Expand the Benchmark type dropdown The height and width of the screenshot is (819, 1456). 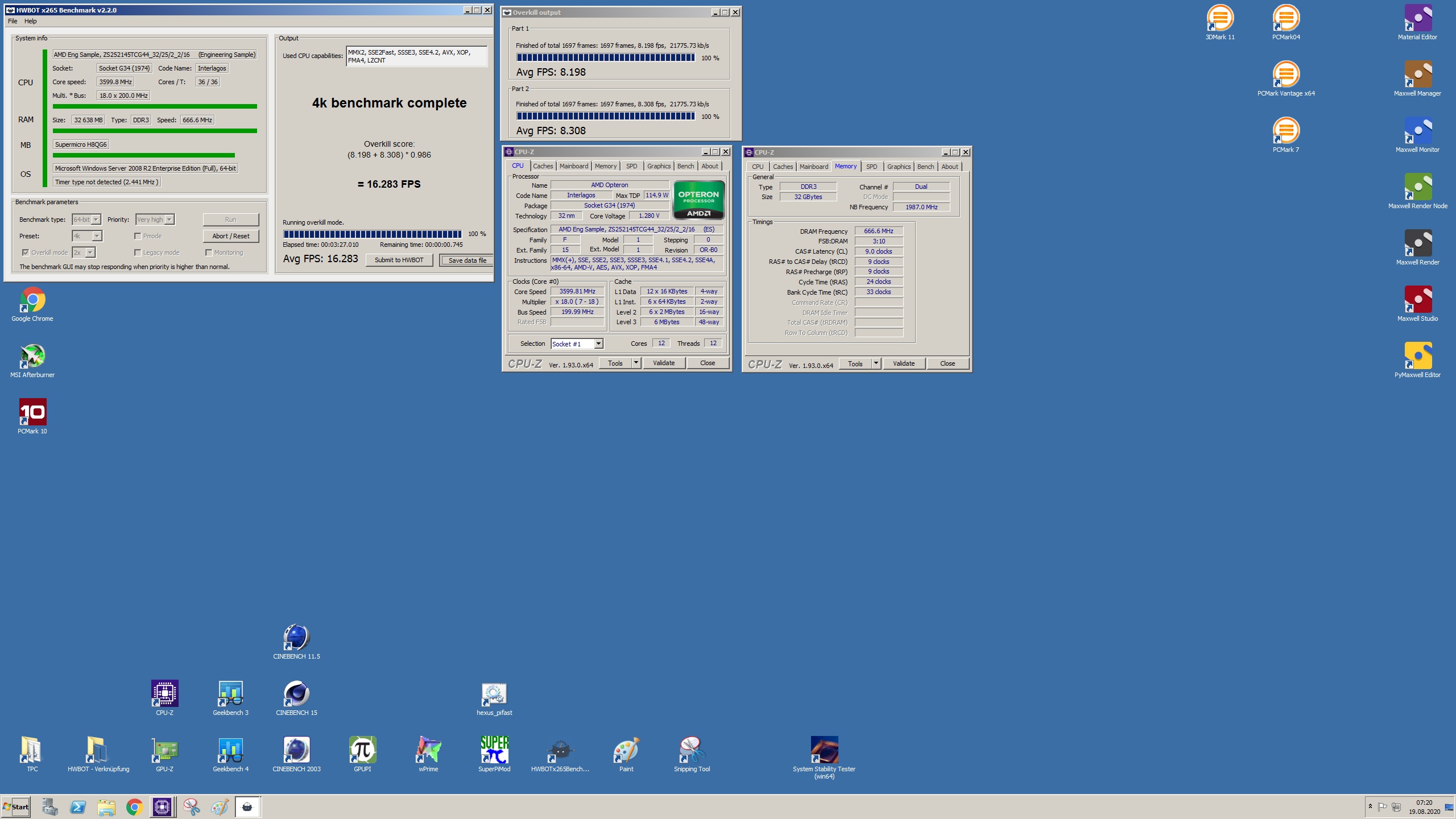[x=96, y=220]
